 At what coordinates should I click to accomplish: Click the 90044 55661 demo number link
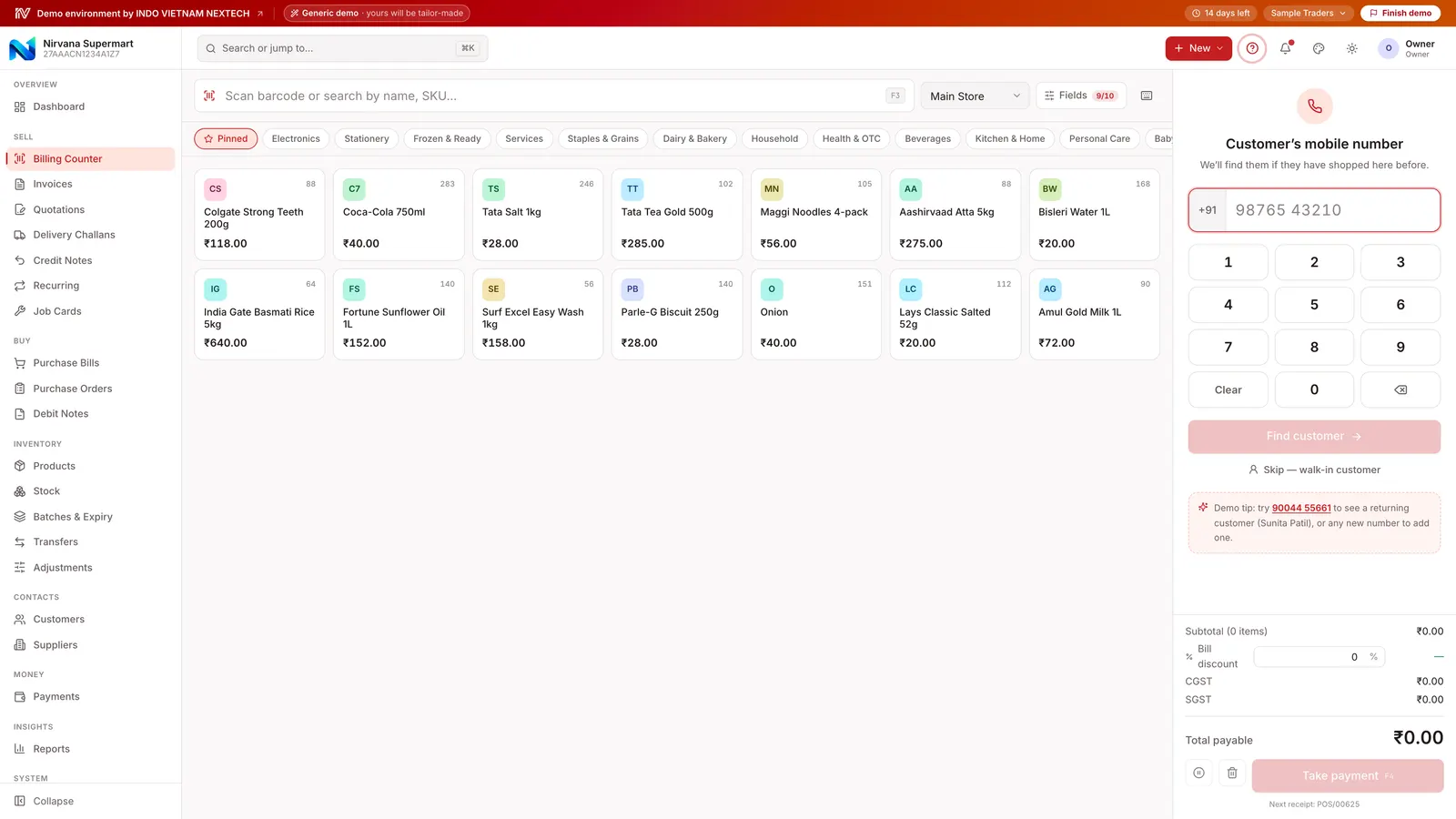[x=1301, y=508]
